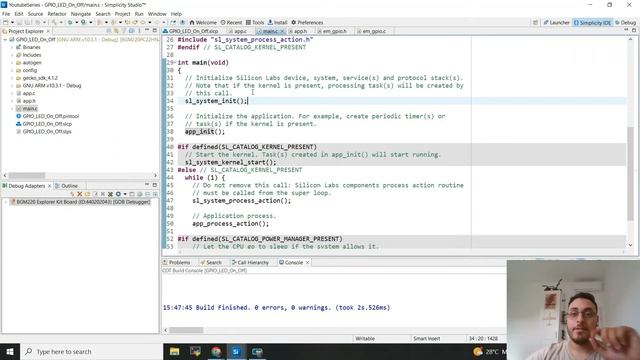640x360 pixels.
Task: Open the Debug icon's dropdown arrow
Action: click(76, 22)
